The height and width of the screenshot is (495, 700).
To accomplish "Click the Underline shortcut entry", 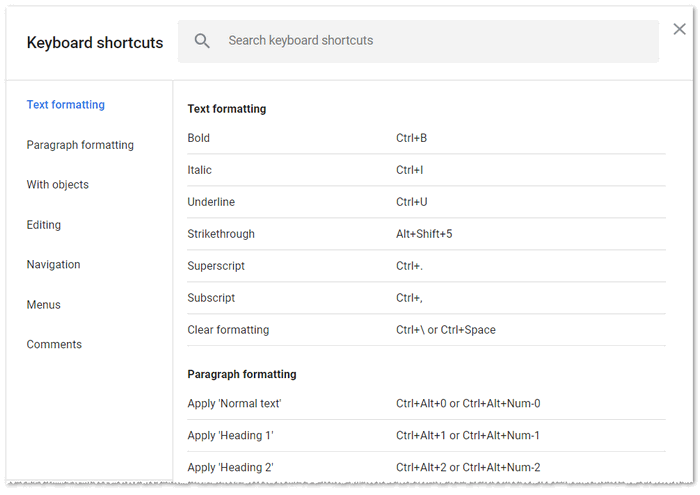I will click(x=426, y=202).
